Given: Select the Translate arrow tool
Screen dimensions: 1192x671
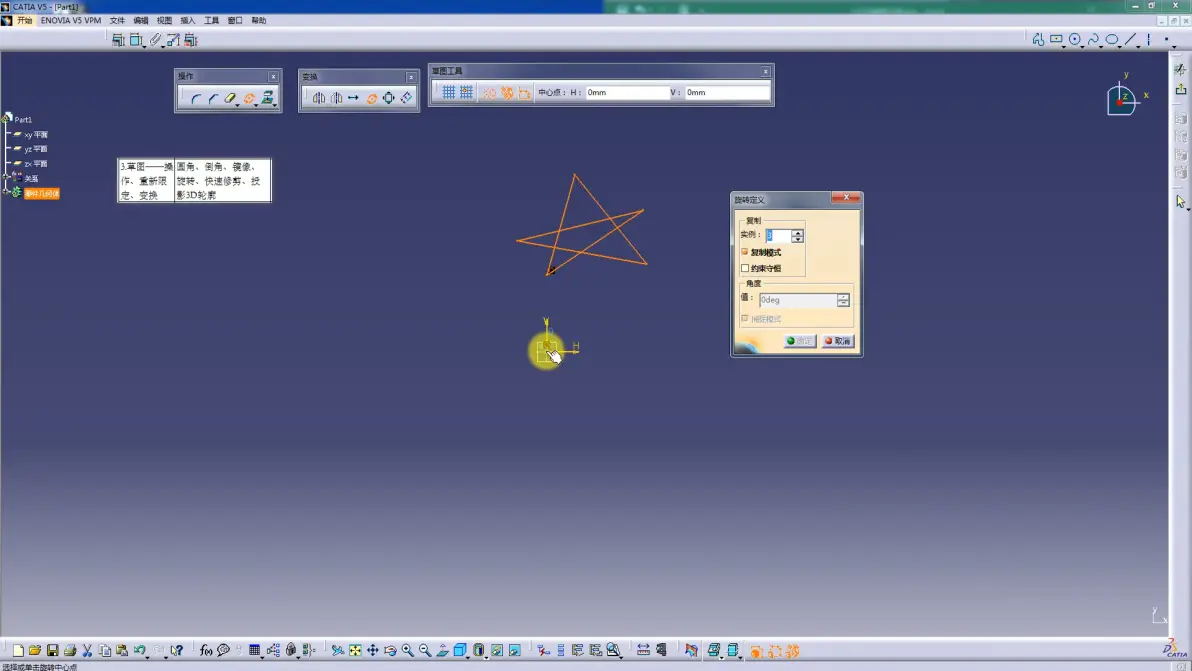Looking at the screenshot, I should [x=353, y=98].
